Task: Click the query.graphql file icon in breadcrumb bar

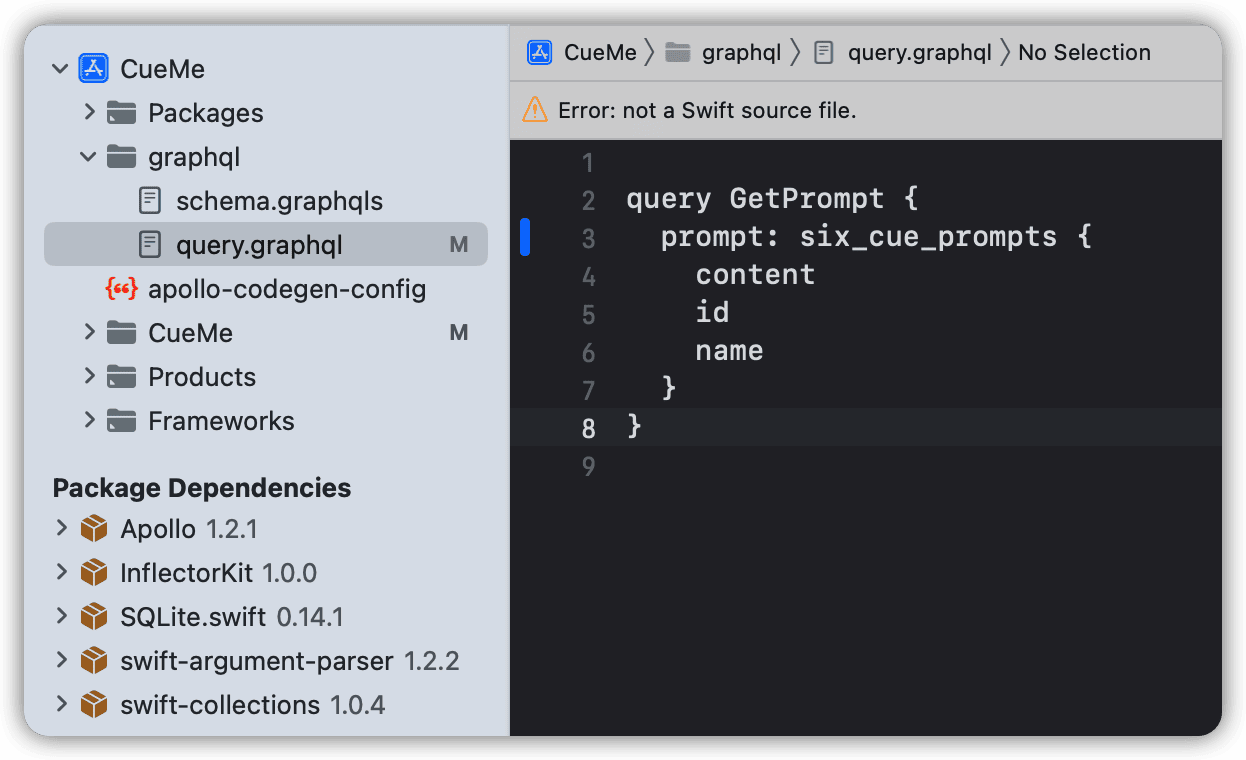Action: 824,53
